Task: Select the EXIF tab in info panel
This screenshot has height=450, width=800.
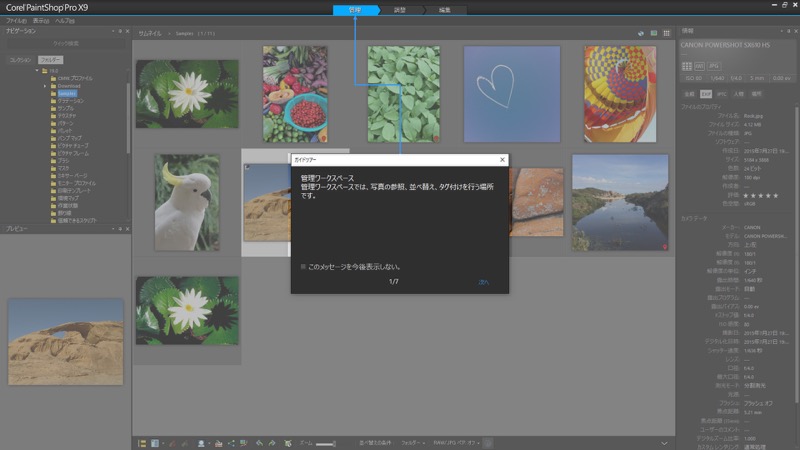Action: click(x=705, y=94)
